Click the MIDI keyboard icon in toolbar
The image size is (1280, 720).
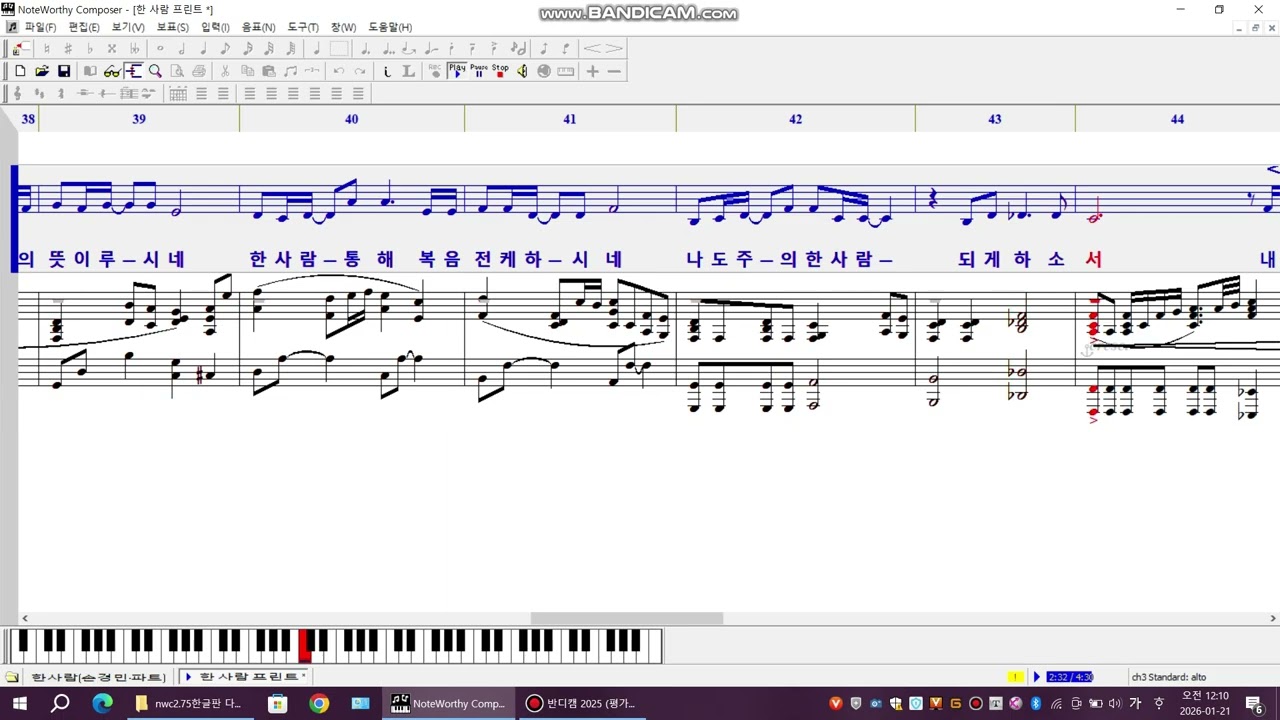click(566, 71)
